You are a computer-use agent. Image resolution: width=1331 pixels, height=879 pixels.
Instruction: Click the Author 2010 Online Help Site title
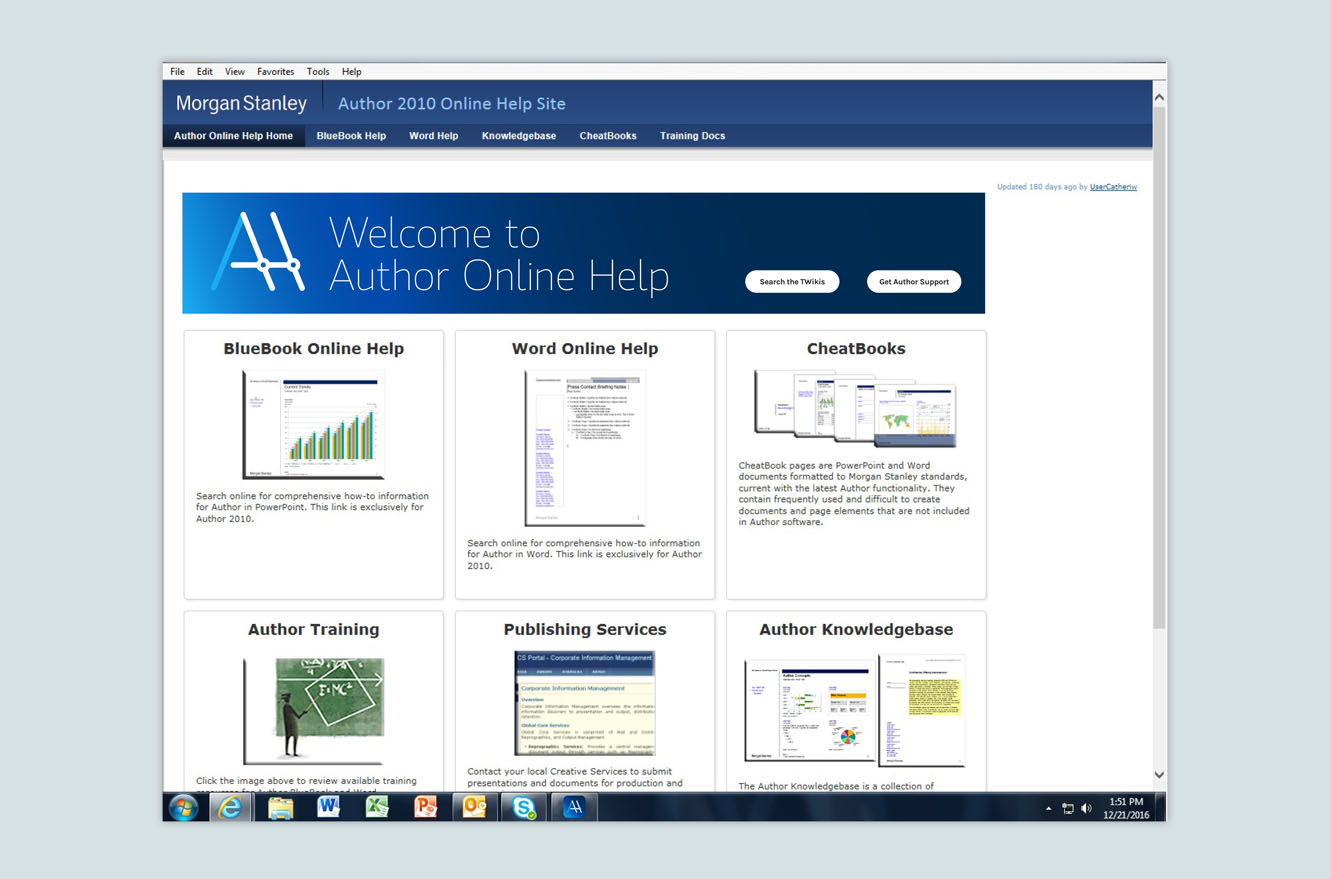point(452,104)
